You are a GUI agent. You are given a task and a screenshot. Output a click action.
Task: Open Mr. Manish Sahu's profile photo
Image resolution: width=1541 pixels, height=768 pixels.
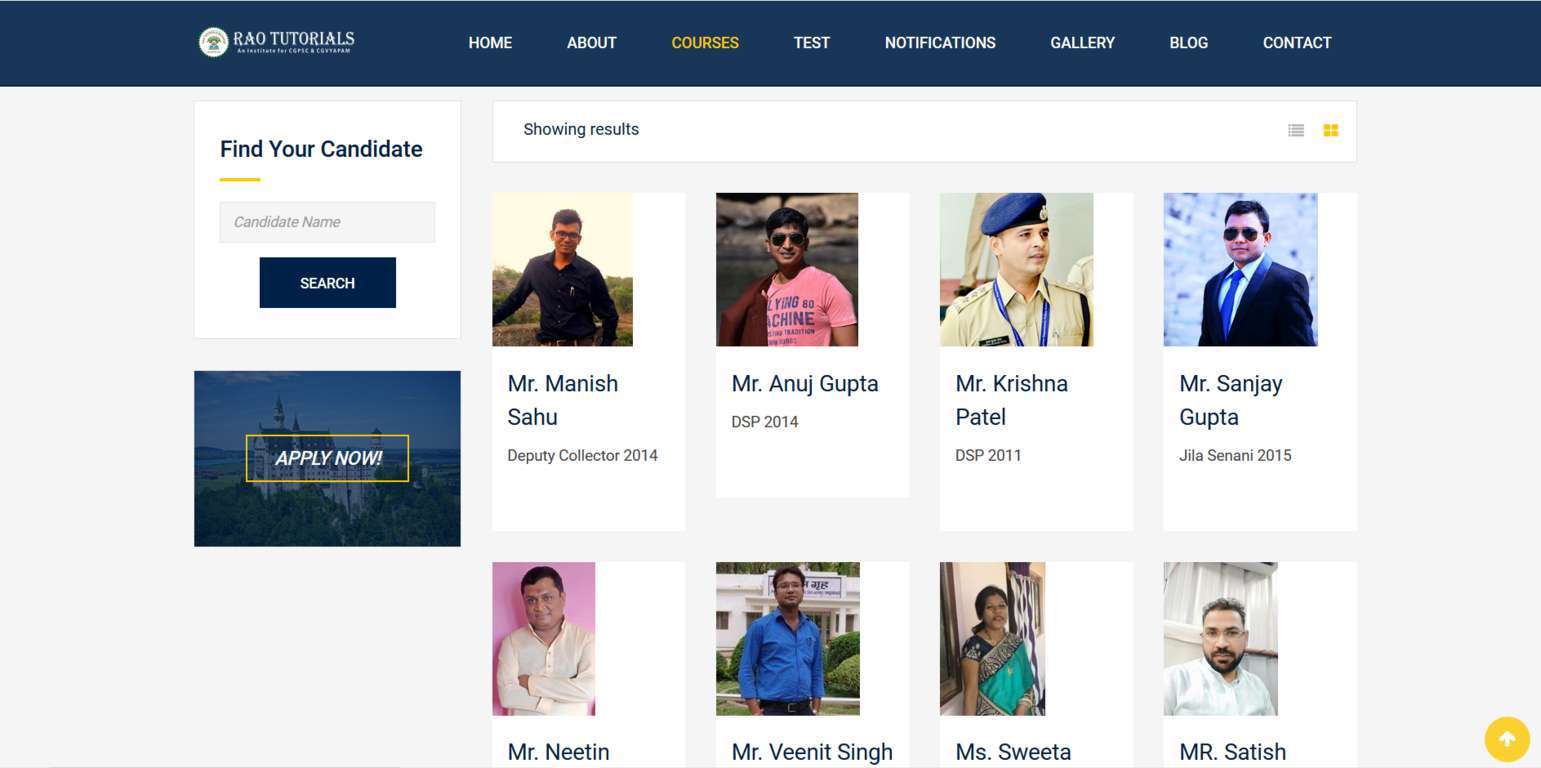click(x=562, y=270)
